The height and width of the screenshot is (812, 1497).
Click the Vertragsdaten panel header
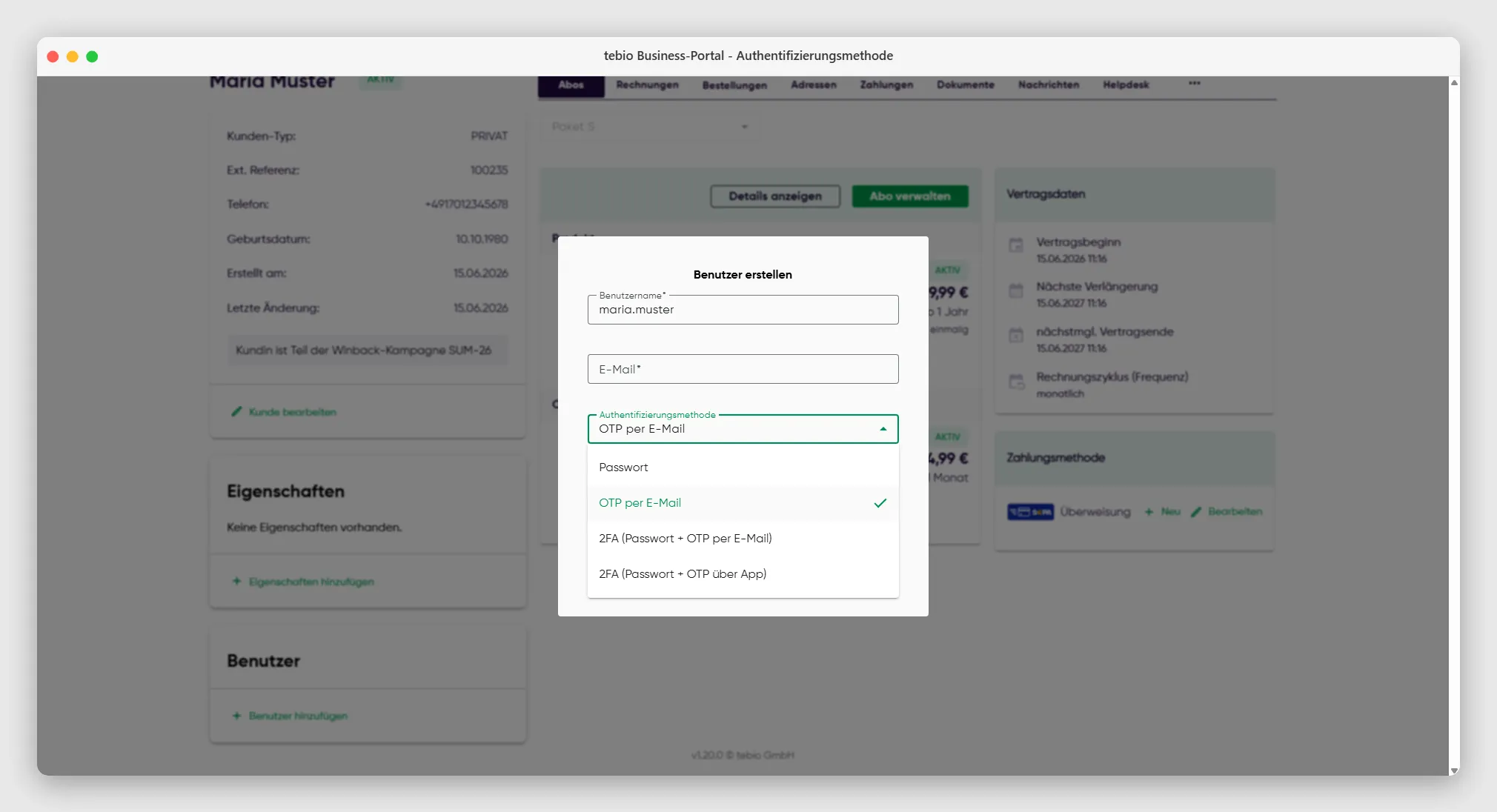[x=1135, y=194]
